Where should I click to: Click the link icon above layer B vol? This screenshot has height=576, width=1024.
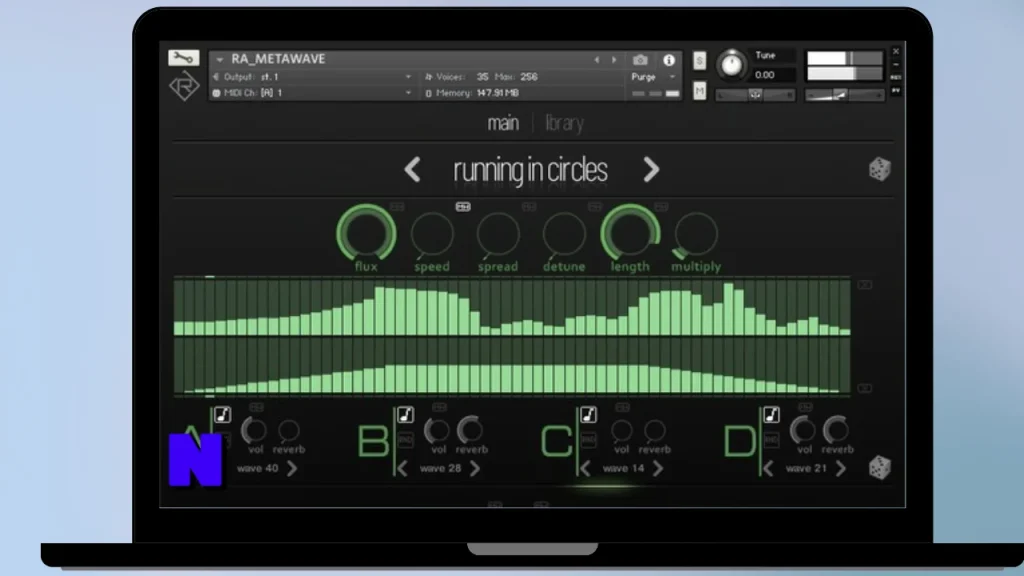coord(440,408)
